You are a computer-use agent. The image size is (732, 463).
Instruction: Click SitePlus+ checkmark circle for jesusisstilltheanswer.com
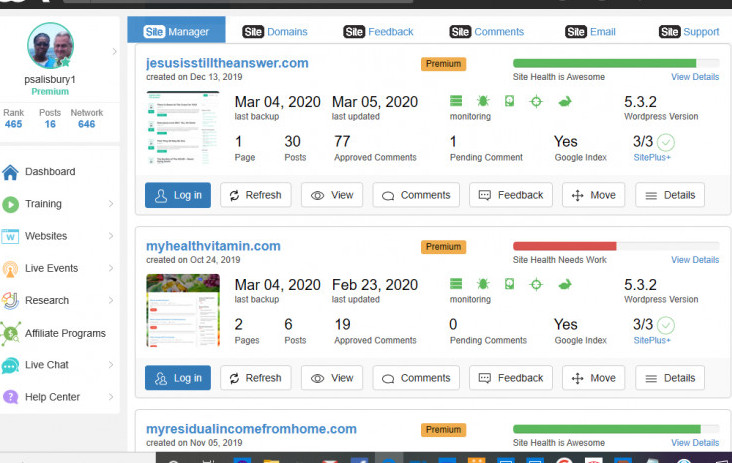(666, 142)
